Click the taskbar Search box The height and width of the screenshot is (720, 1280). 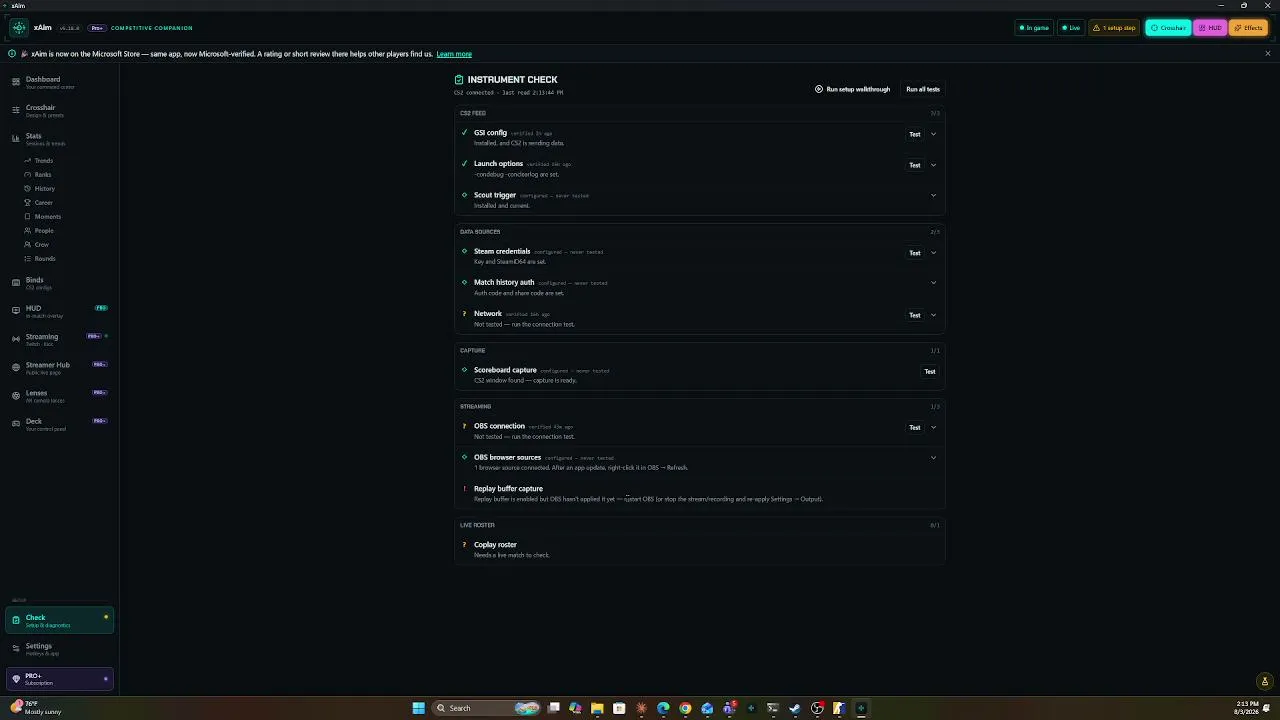(486, 708)
